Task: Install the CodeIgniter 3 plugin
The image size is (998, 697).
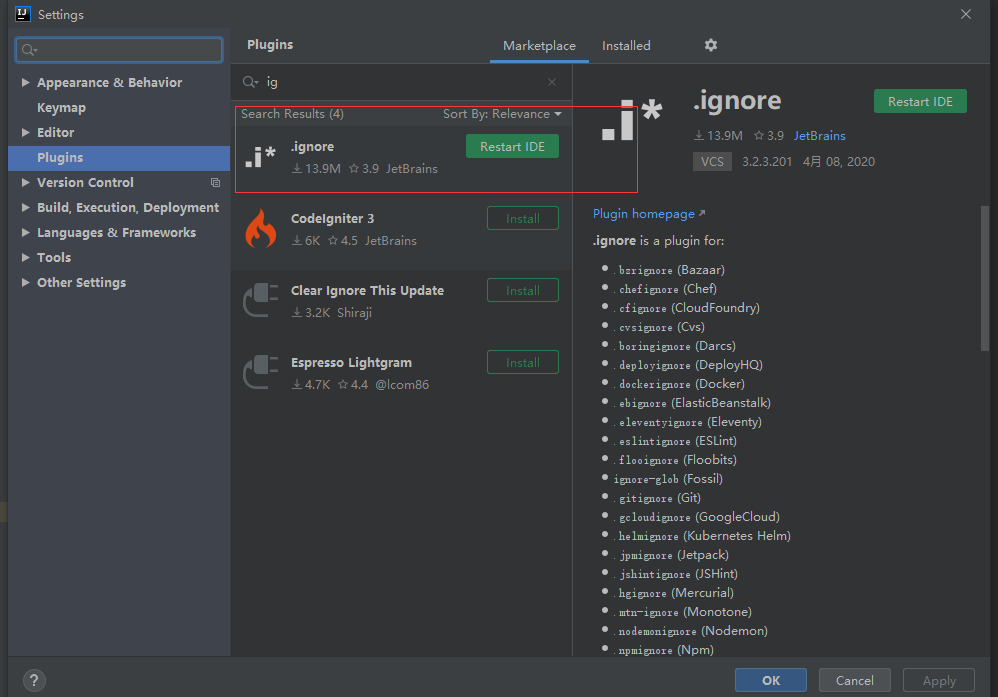Action: click(x=523, y=218)
